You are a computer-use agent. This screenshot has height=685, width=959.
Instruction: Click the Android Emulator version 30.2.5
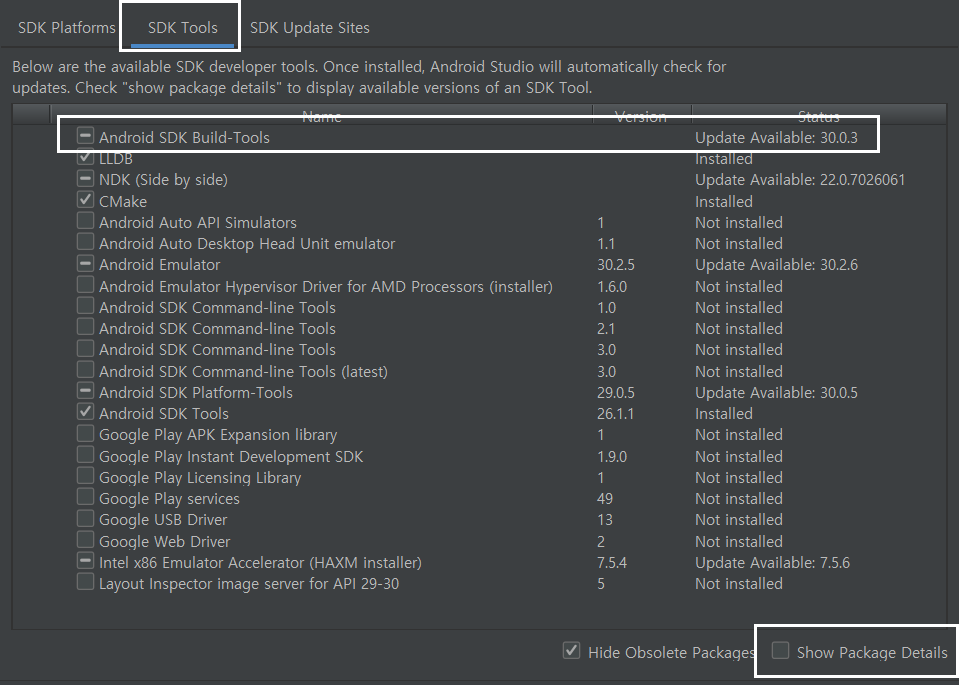click(616, 265)
